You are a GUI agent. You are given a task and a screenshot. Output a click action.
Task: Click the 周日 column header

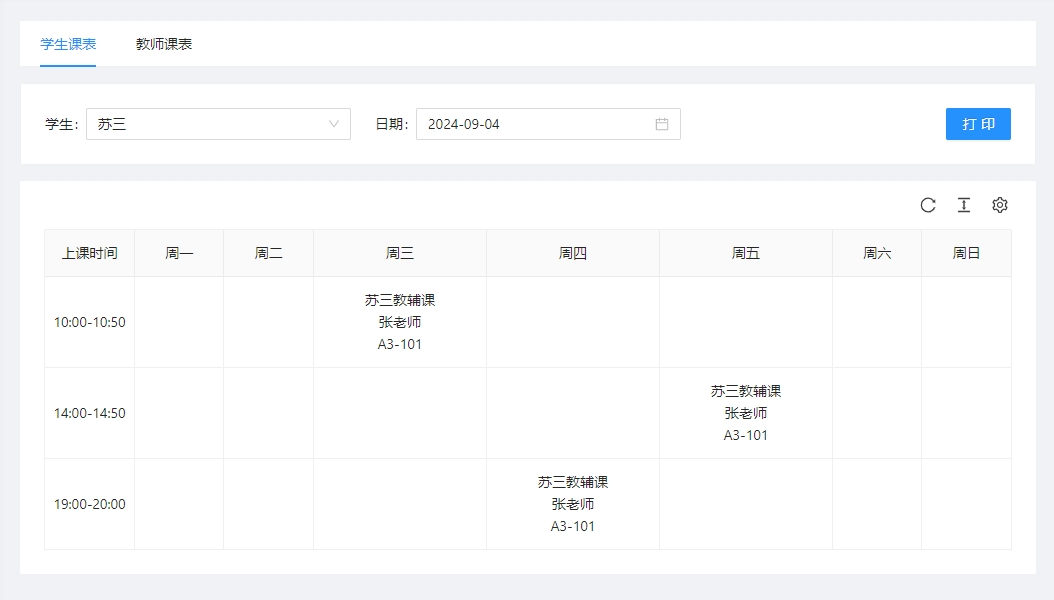tap(966, 254)
